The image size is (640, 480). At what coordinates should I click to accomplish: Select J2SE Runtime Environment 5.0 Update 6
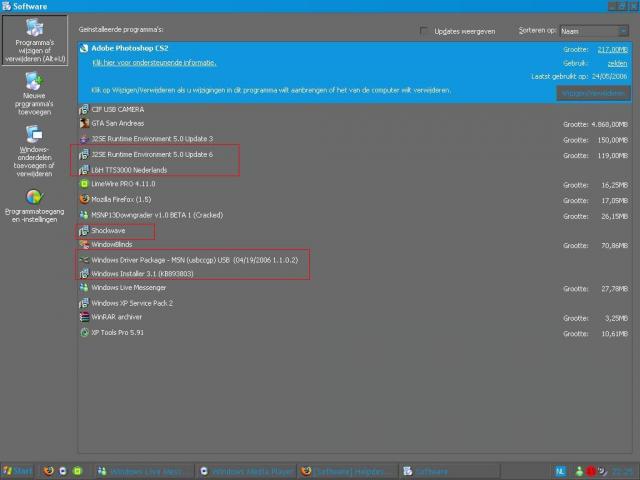coord(354,155)
